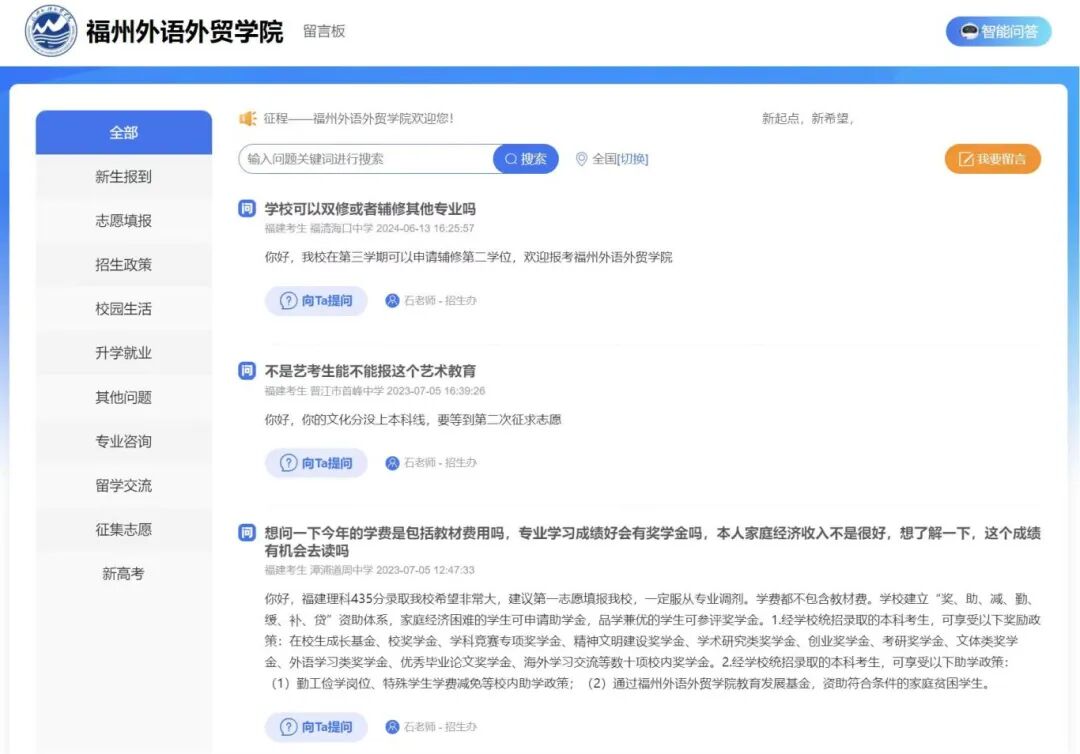
Task: Open the 专业咨询 sidebar item
Action: (124, 441)
